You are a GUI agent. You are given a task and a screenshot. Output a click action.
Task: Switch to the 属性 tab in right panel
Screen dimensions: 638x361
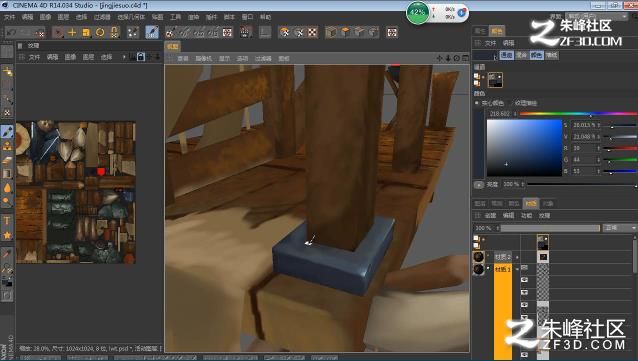[480, 31]
